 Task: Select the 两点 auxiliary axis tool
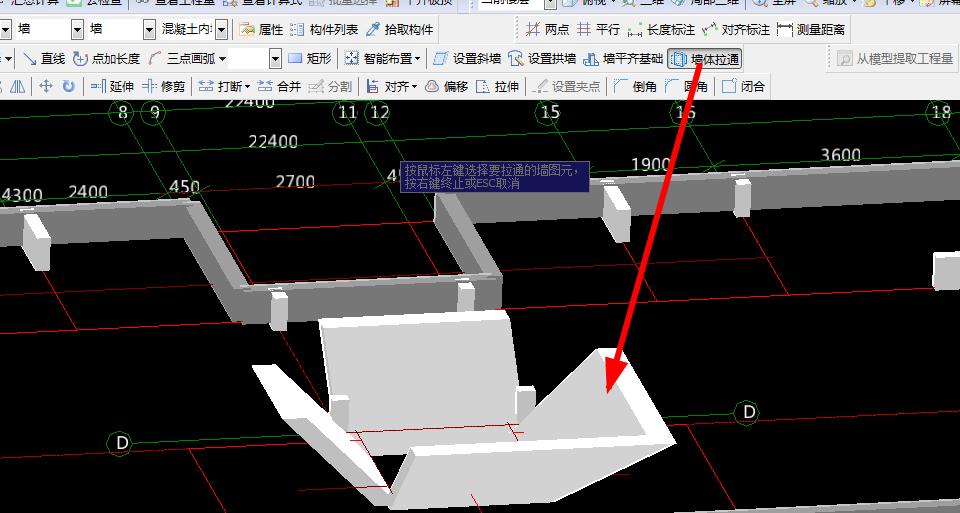tap(547, 29)
